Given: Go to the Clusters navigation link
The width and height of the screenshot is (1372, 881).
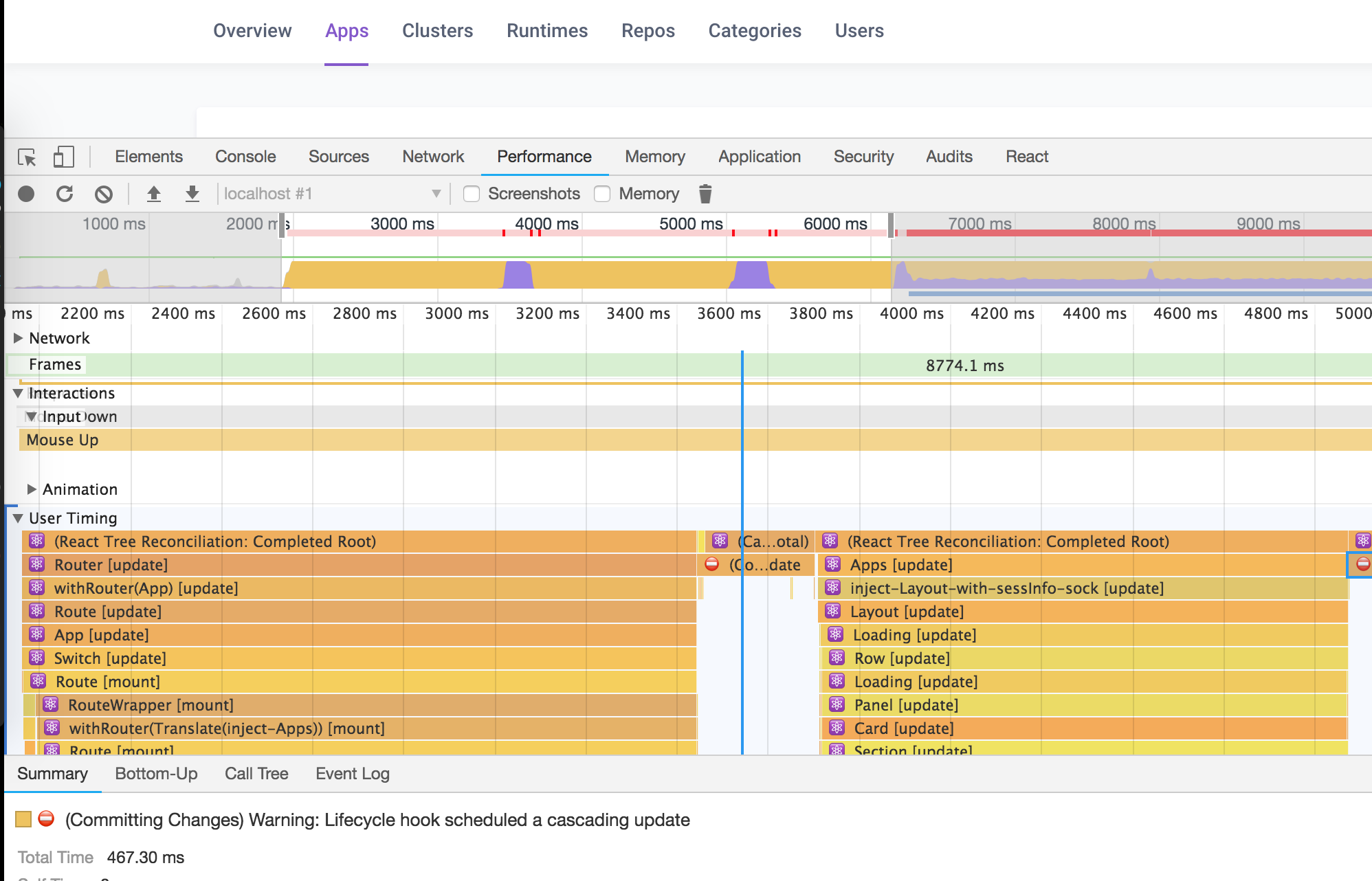Looking at the screenshot, I should coord(438,30).
